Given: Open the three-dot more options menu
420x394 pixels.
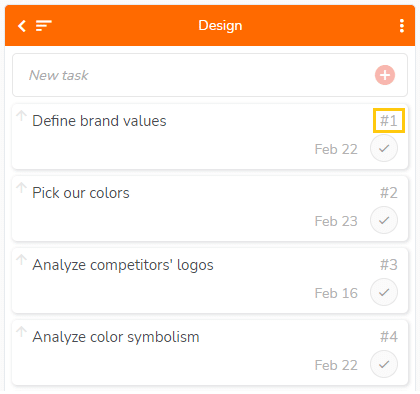Looking at the screenshot, I should point(402,26).
